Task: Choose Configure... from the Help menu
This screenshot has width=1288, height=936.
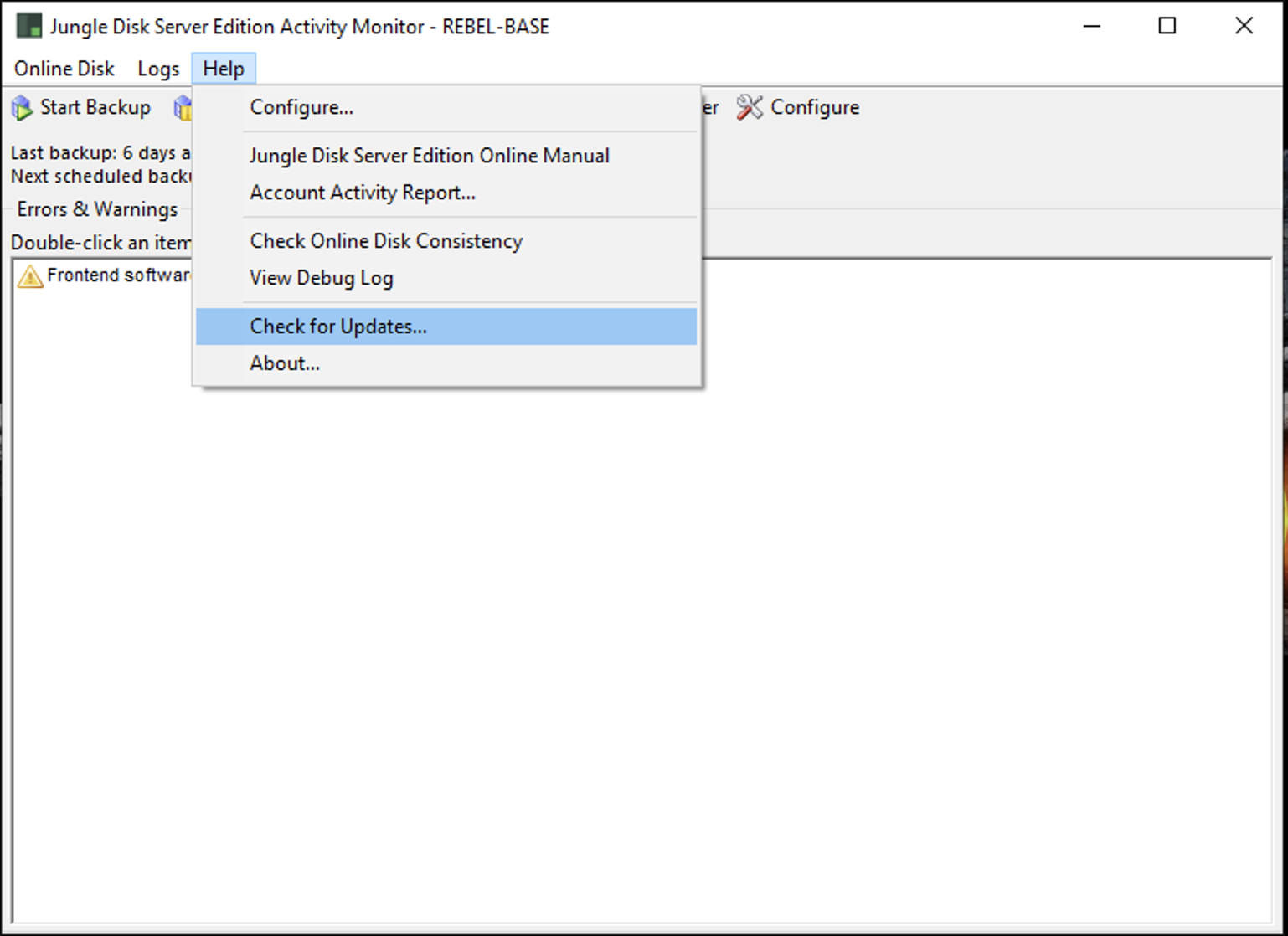Action: click(446, 107)
